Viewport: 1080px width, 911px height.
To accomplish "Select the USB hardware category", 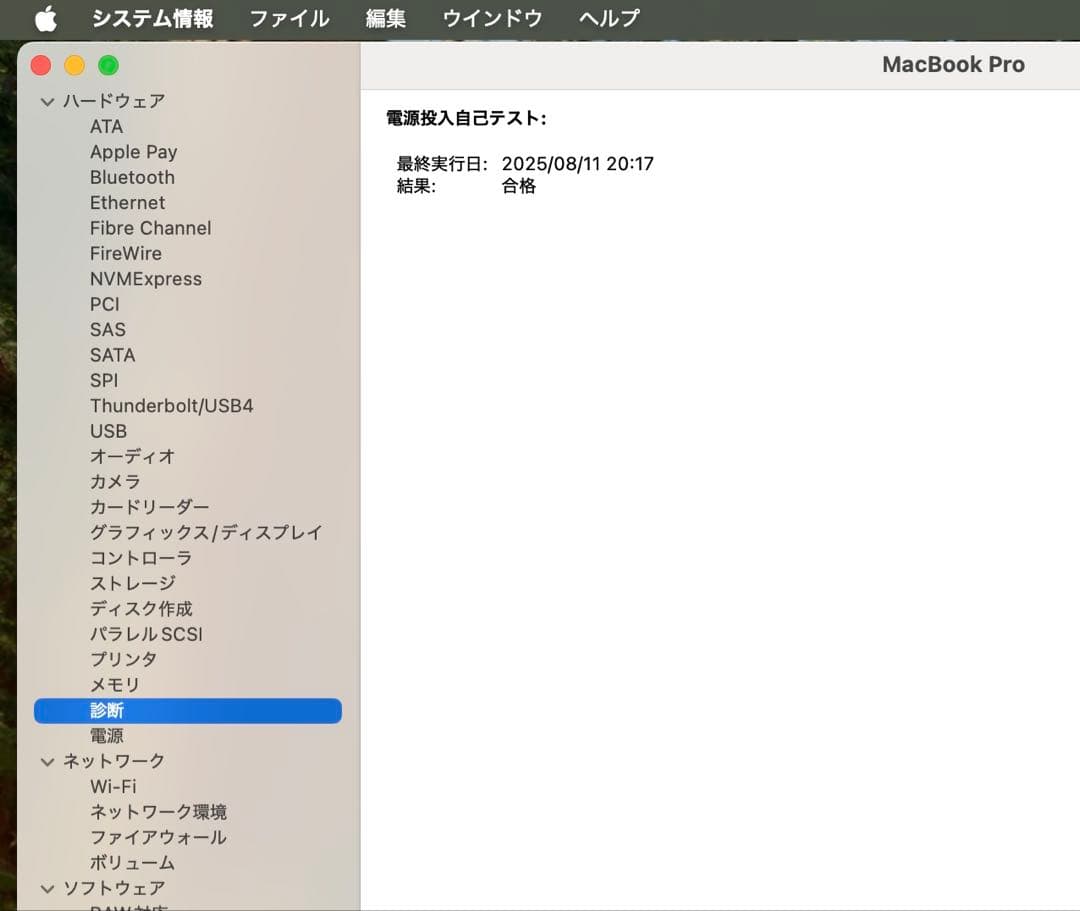I will [x=107, y=431].
